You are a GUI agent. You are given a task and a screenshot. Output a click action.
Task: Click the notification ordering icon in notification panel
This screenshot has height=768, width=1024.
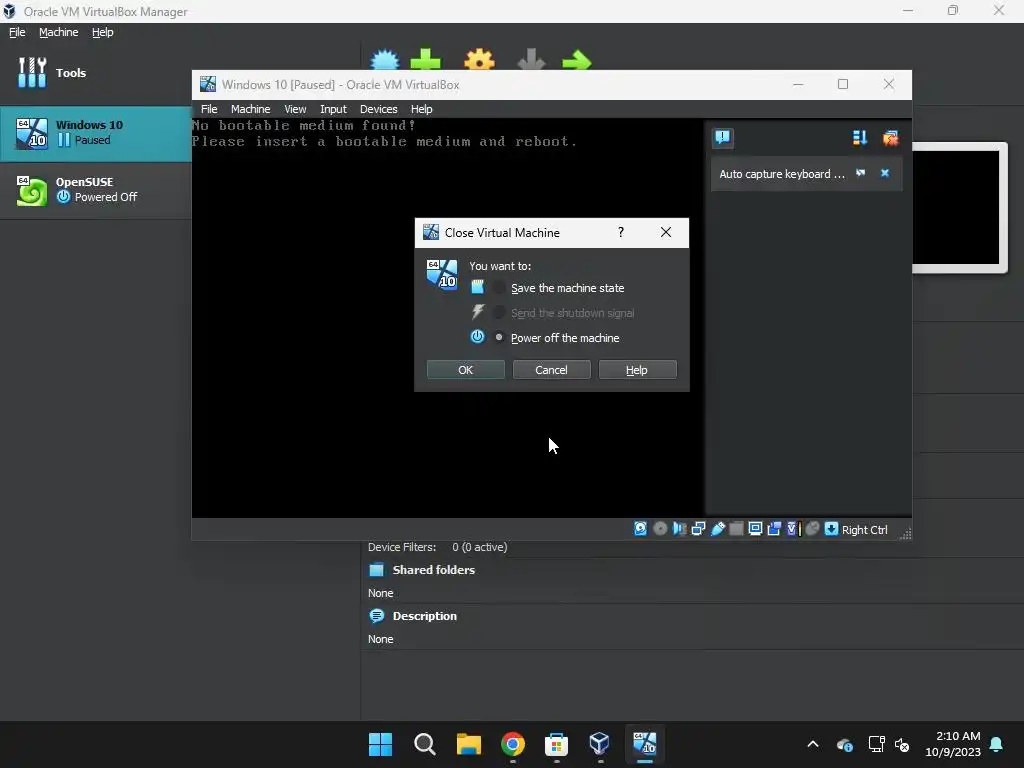pyautogui.click(x=859, y=138)
